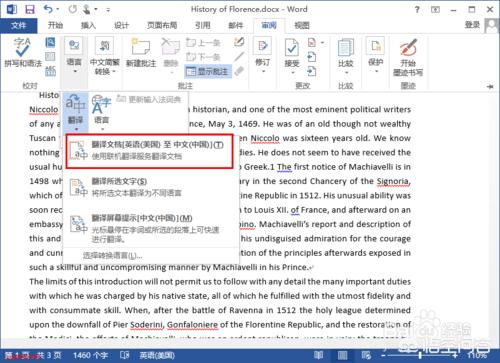
Task: Click the user avatar next to 登录
Action: tap(491, 25)
